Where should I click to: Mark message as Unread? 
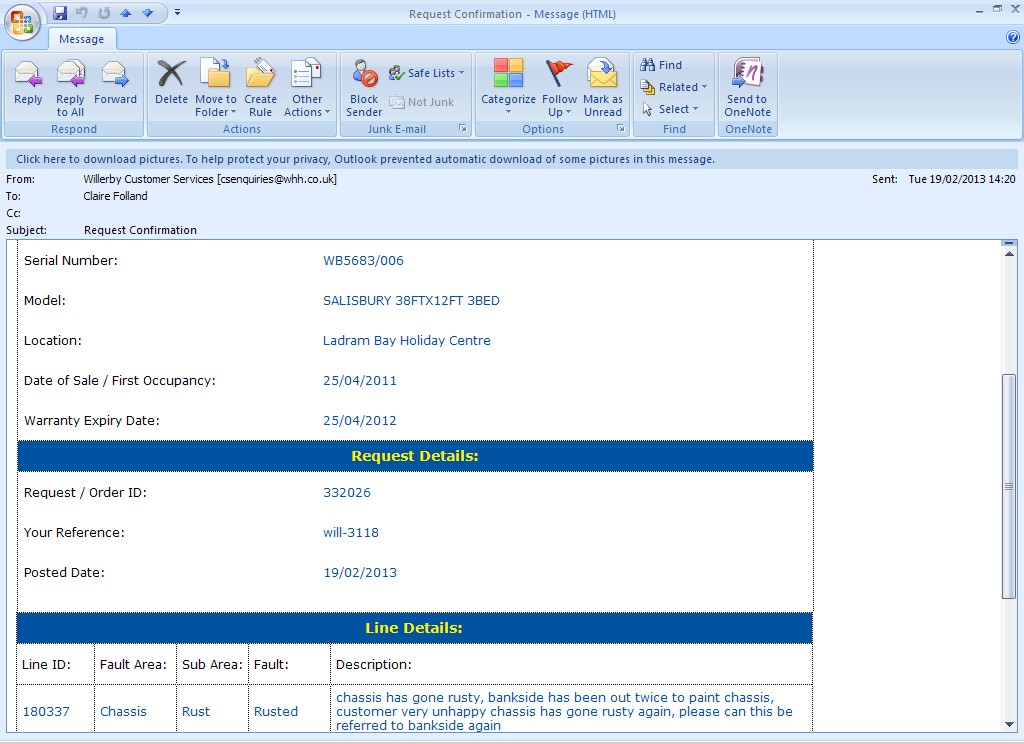(x=602, y=84)
